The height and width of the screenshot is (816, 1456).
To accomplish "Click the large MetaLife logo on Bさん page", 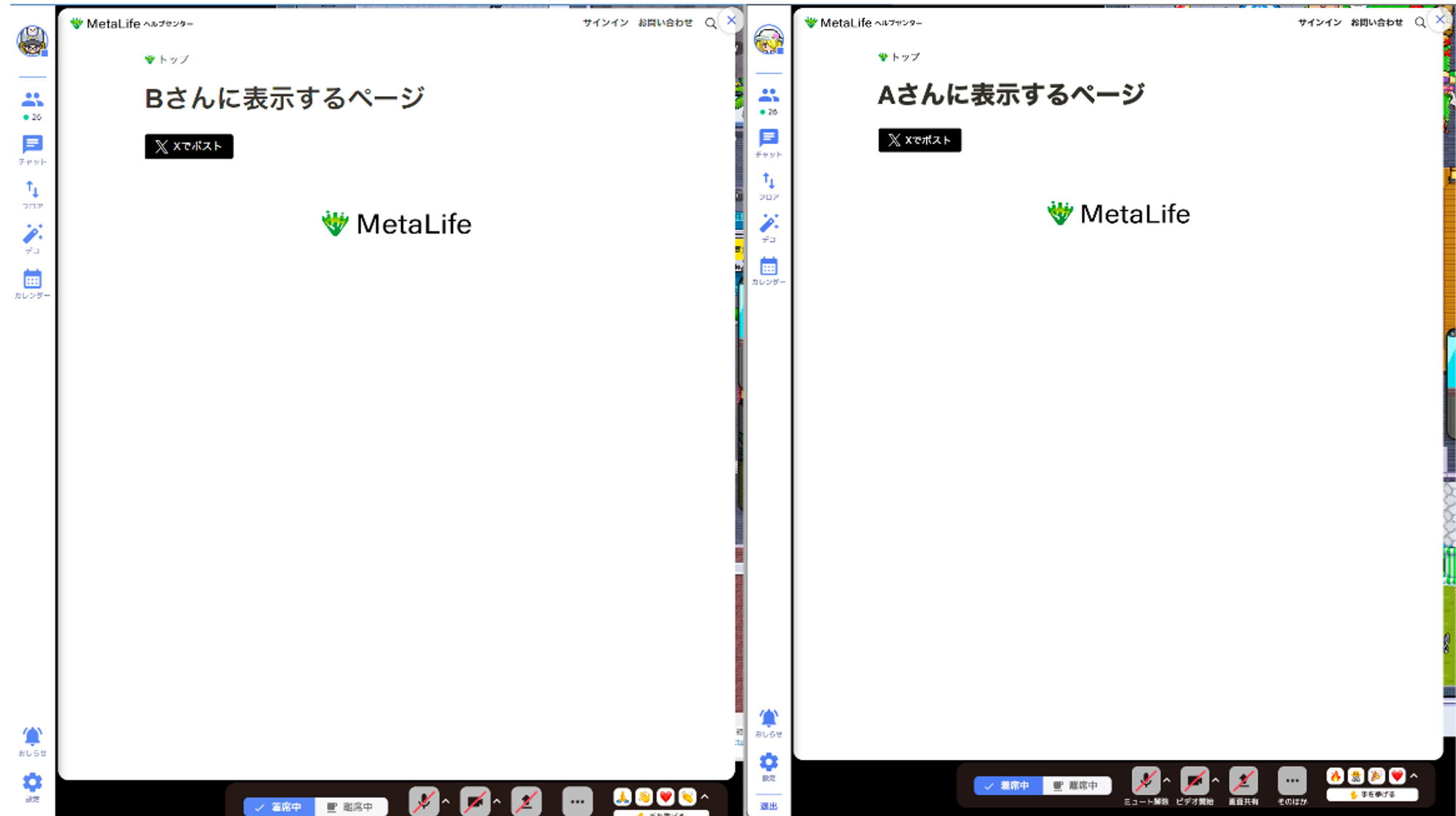I will (x=397, y=224).
